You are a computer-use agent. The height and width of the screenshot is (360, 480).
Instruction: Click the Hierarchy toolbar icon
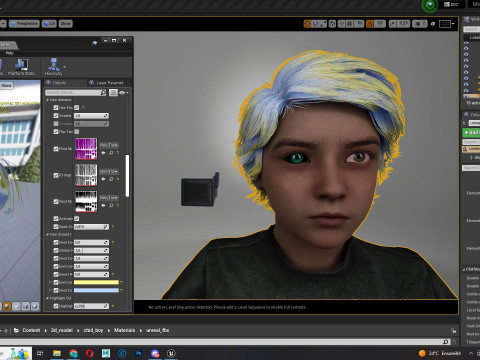point(54,67)
